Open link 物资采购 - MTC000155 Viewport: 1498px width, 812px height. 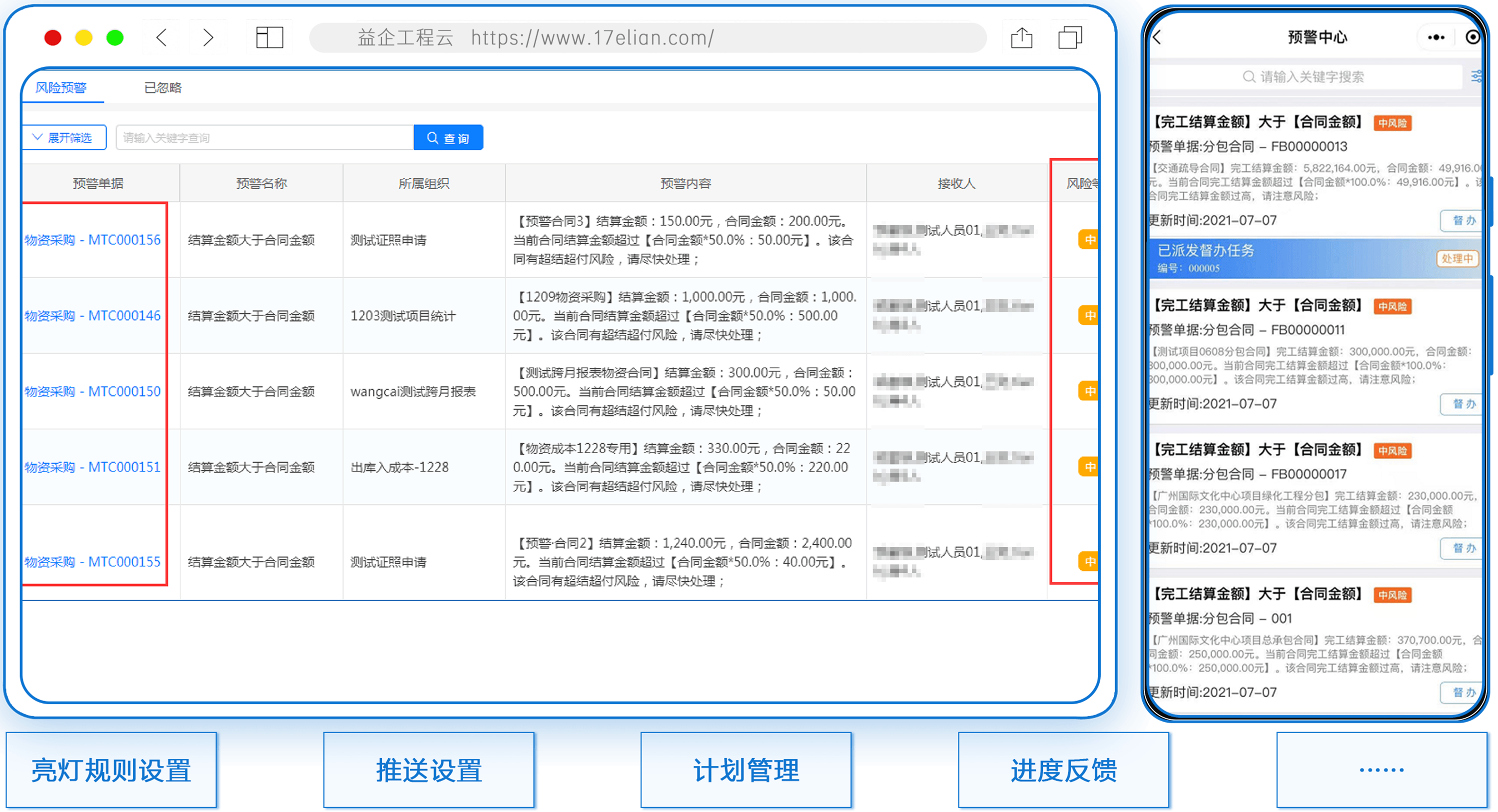click(x=92, y=562)
